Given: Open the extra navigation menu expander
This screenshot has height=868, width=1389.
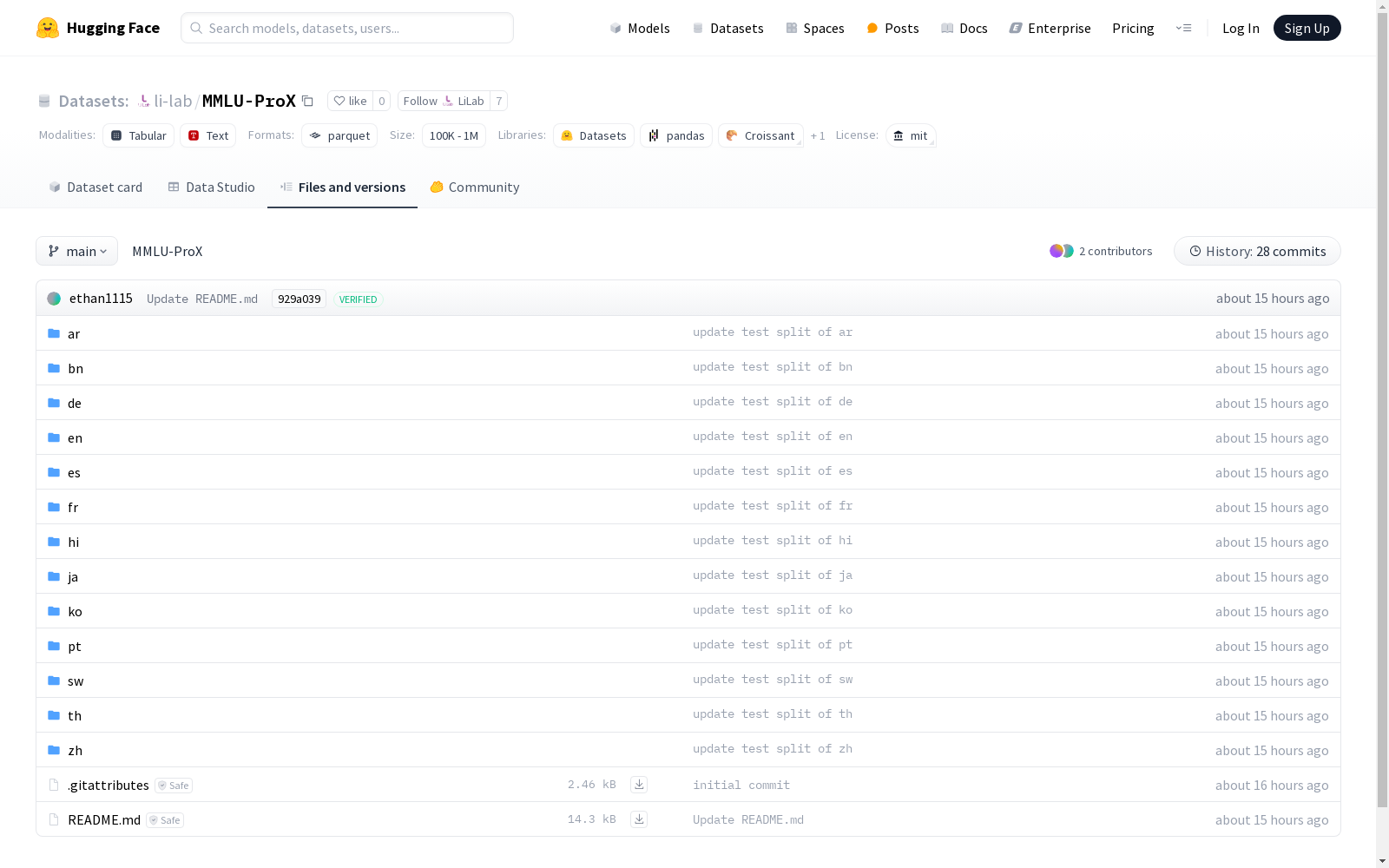Looking at the screenshot, I should (x=1183, y=28).
